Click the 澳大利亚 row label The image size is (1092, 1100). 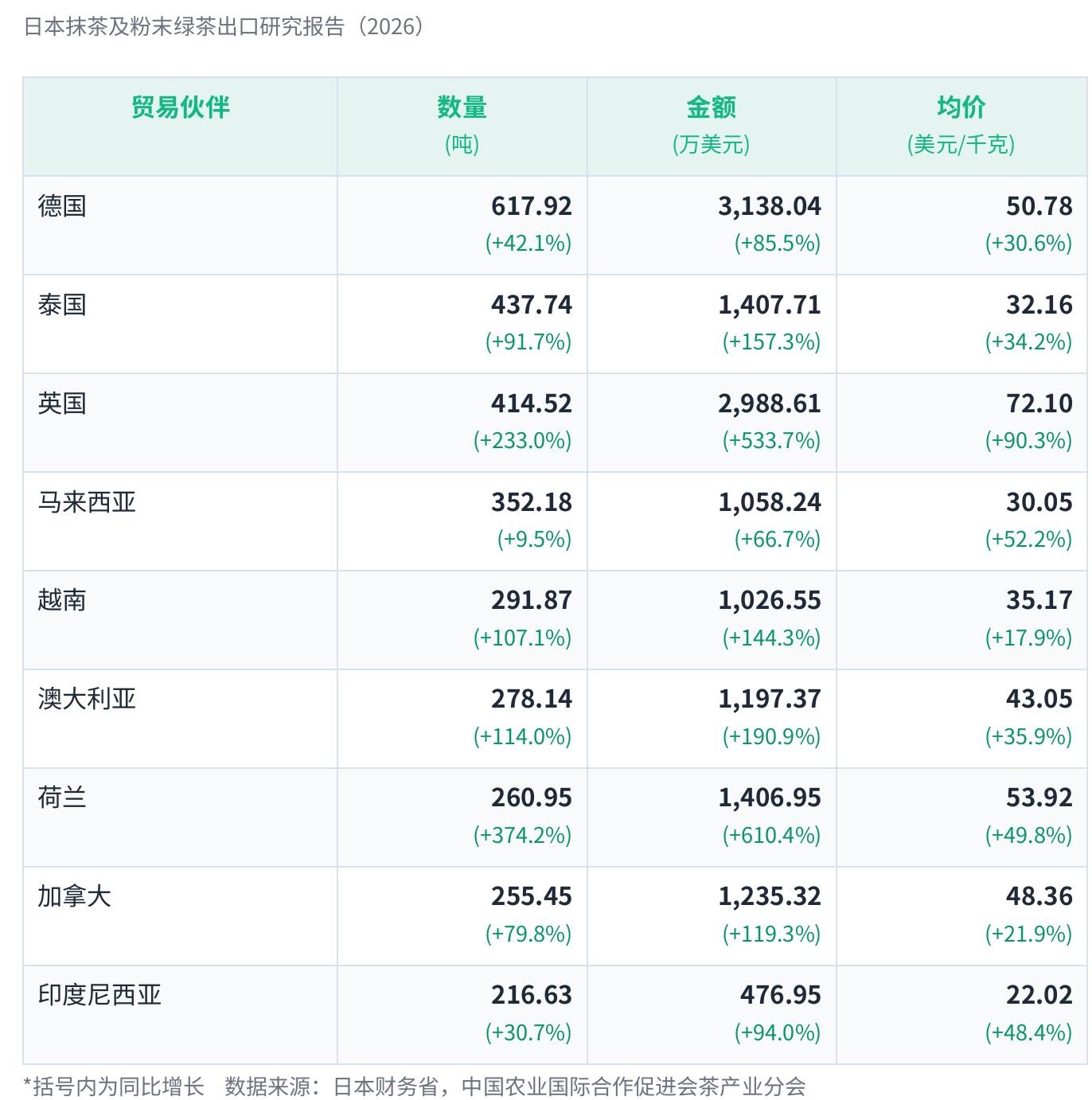coord(87,699)
